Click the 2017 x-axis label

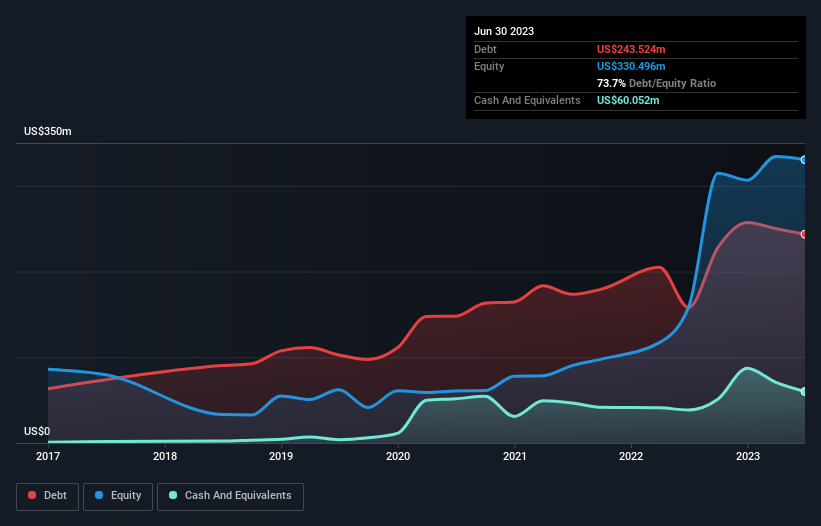tap(48, 456)
